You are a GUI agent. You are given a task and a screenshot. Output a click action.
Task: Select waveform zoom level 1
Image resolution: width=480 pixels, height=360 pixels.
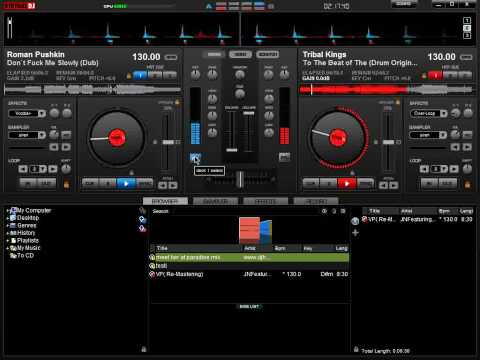(467, 20)
